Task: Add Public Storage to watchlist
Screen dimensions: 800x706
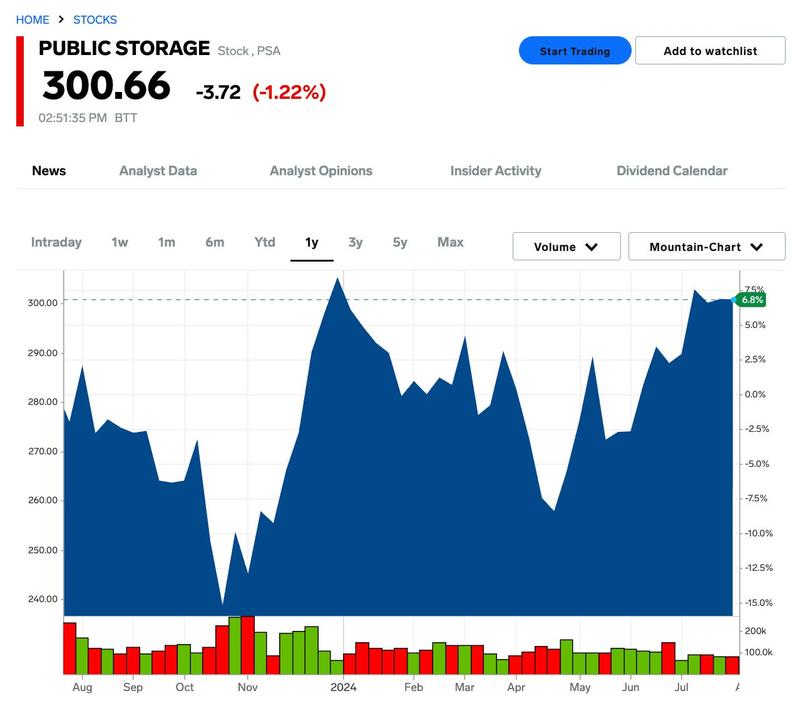Action: click(x=710, y=51)
